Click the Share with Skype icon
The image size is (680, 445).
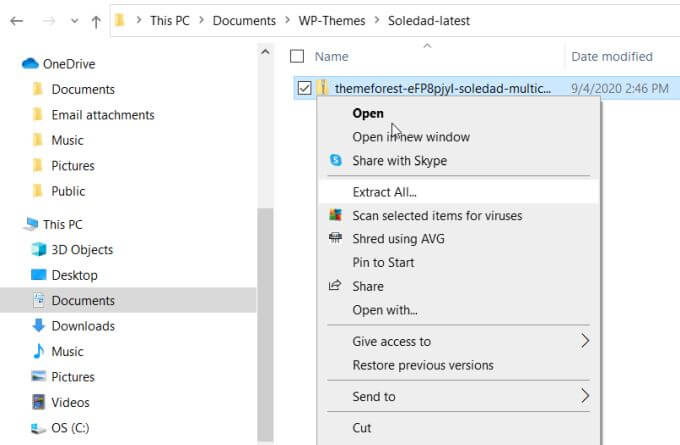coord(335,161)
